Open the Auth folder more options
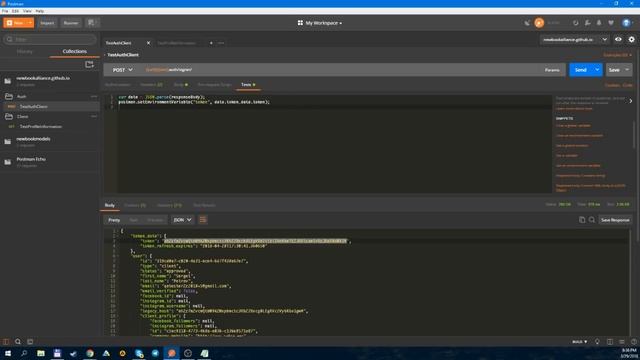640x360 pixels. point(93,96)
